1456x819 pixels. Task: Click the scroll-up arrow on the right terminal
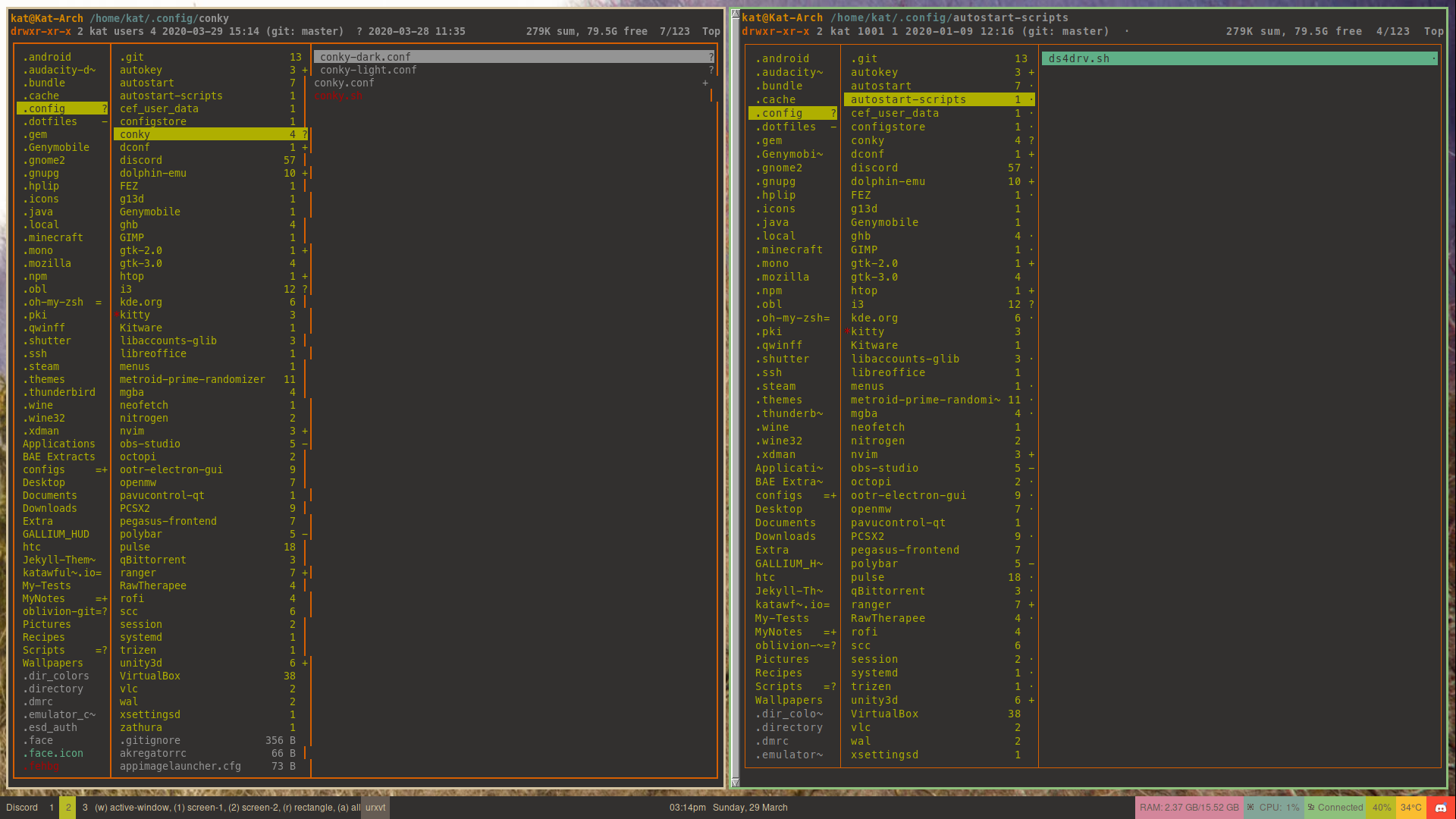736,13
